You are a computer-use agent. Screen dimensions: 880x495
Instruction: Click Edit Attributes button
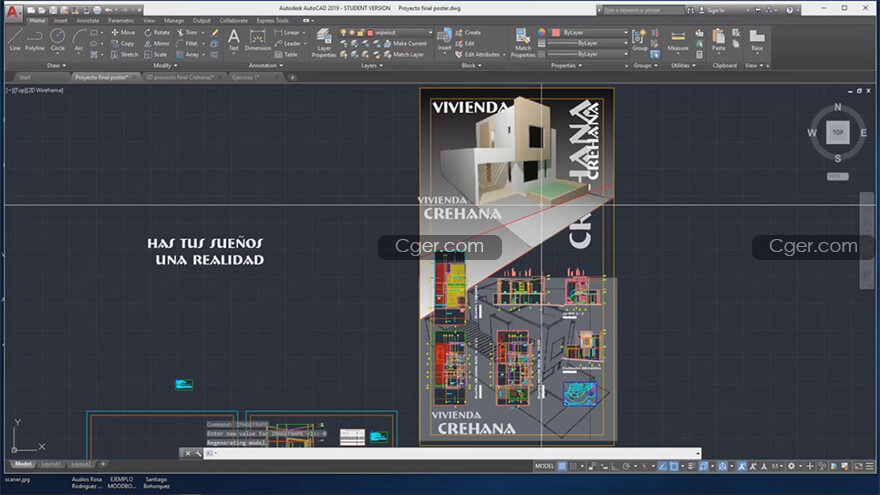tap(480, 54)
